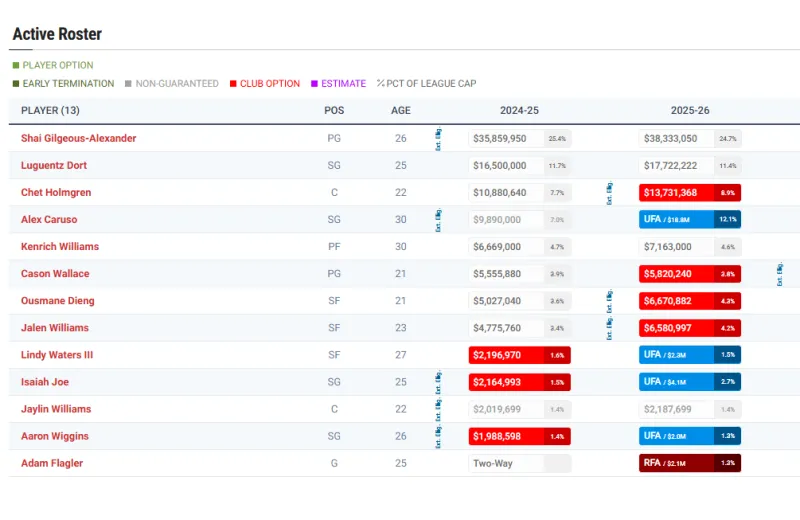
Task: Click Alex Caruso's UFA 2025-26 cell
Action: [690, 219]
